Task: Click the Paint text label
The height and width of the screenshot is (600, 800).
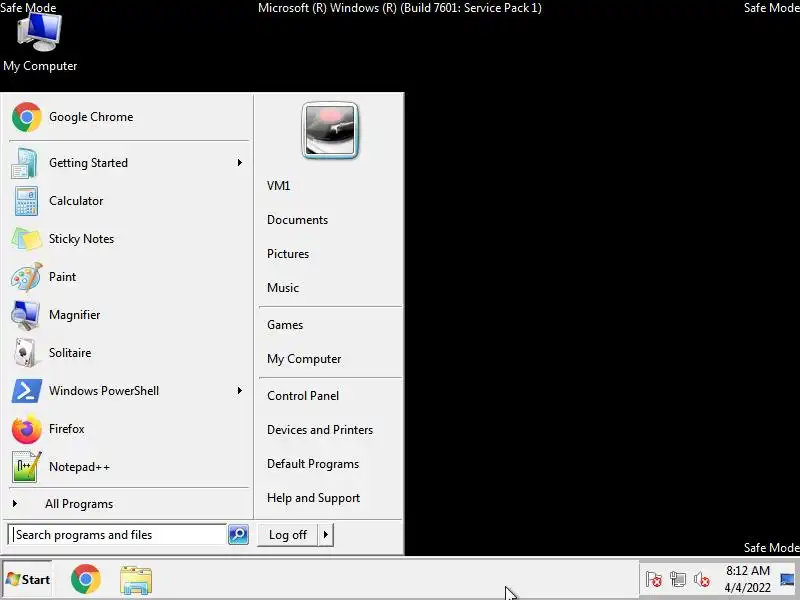Action: tap(62, 277)
